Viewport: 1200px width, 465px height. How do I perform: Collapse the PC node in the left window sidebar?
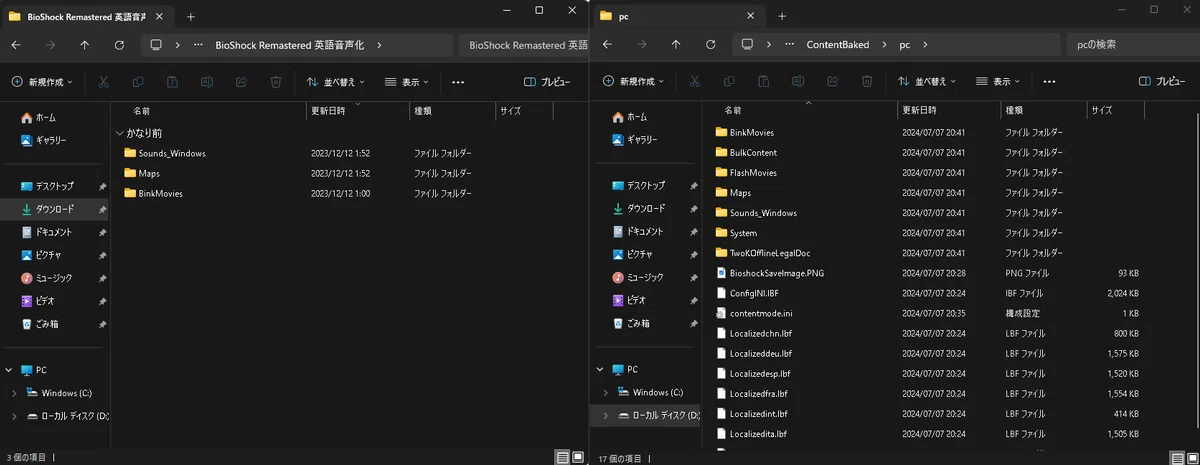point(9,370)
